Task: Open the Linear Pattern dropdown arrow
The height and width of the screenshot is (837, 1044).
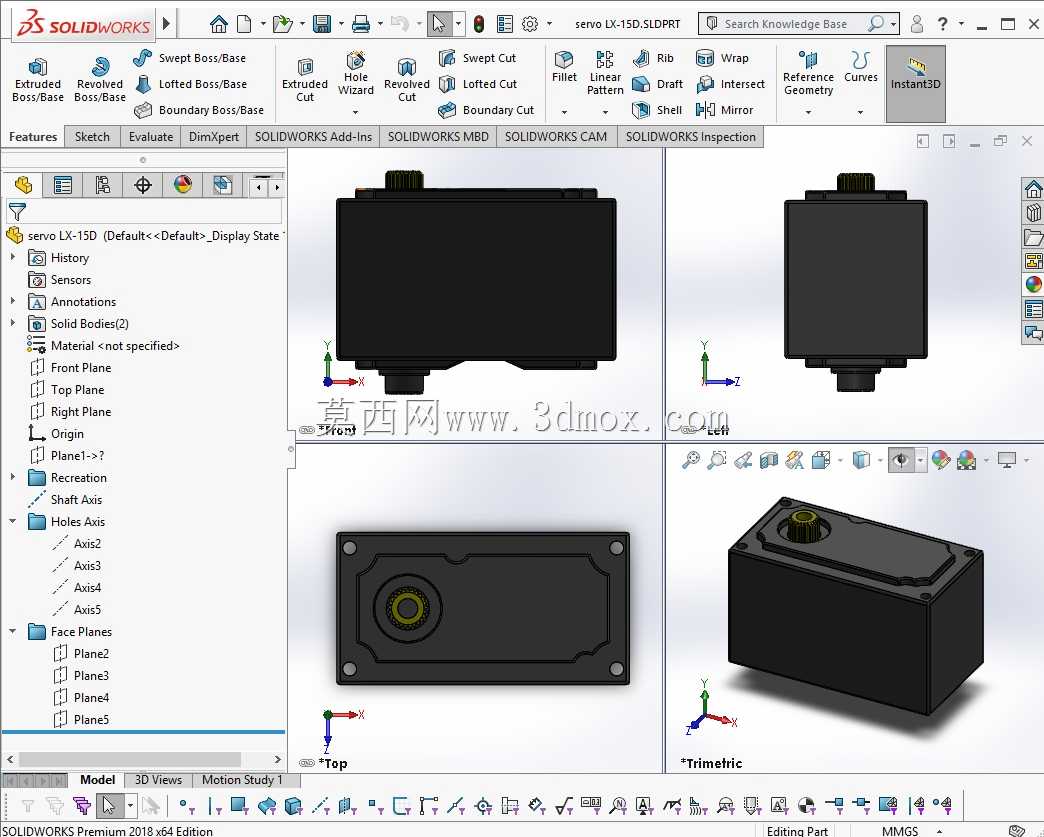Action: pyautogui.click(x=605, y=113)
